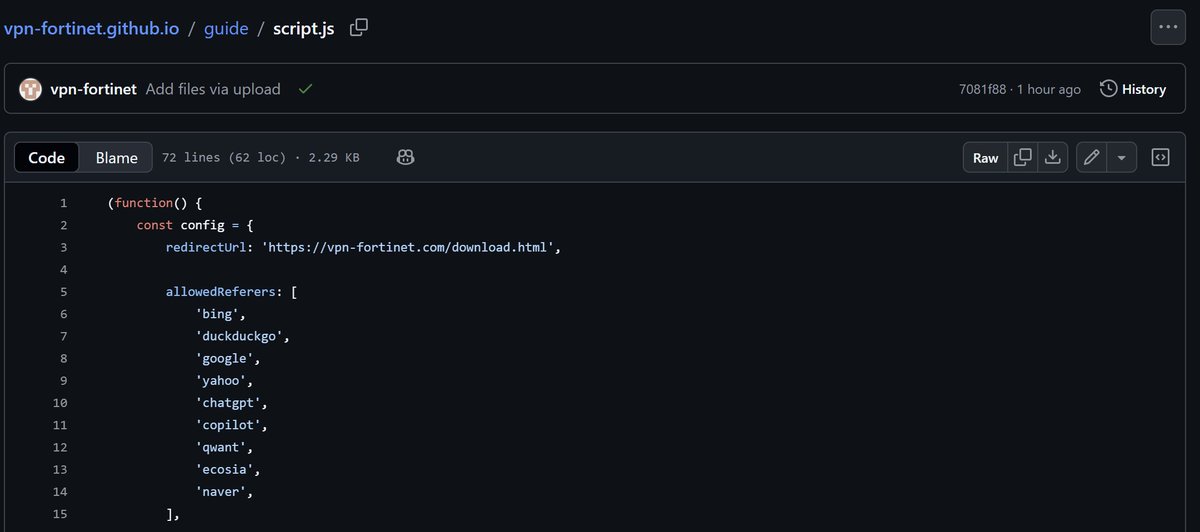Click the 'yahoo' string

(x=221, y=381)
